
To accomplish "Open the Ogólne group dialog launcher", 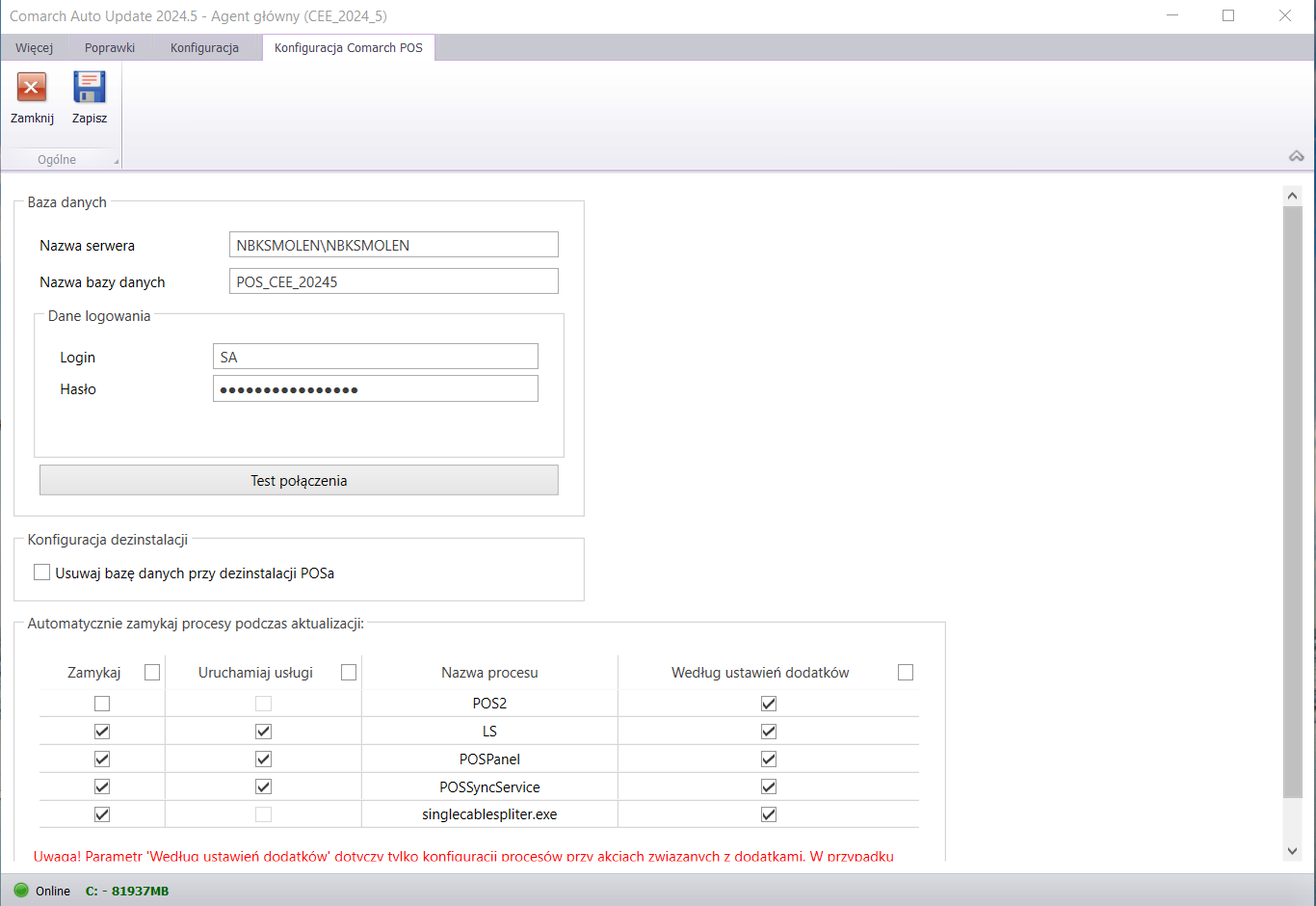I will coord(117,161).
